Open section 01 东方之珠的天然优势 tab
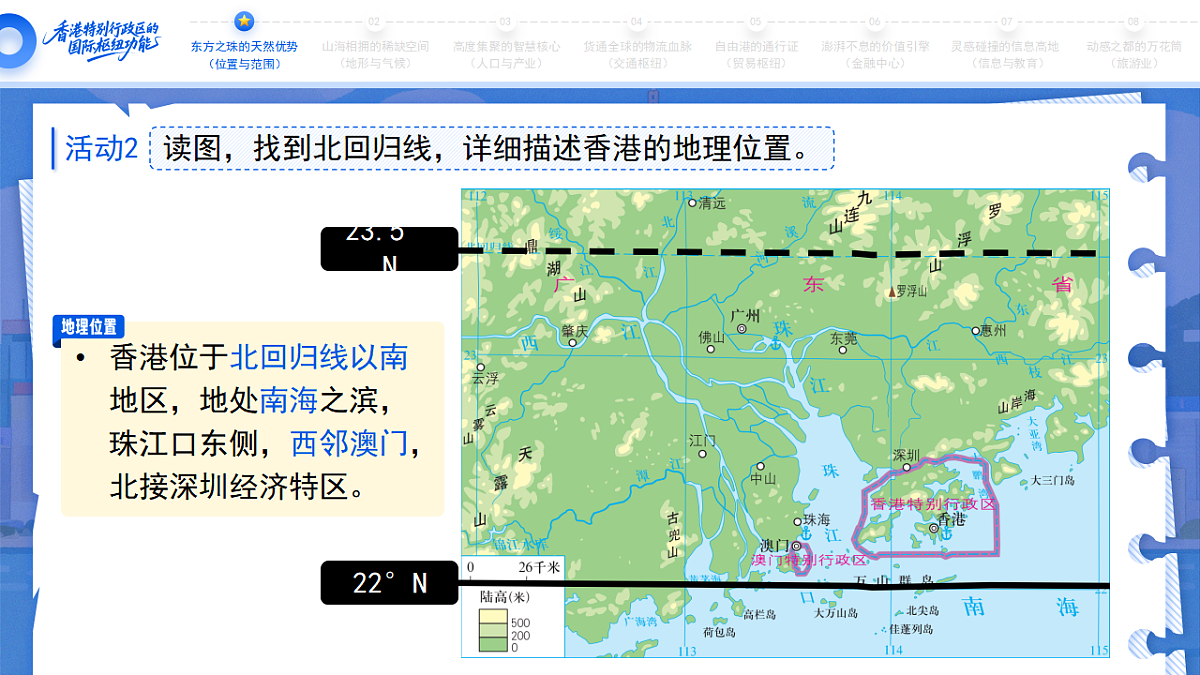 click(x=244, y=54)
